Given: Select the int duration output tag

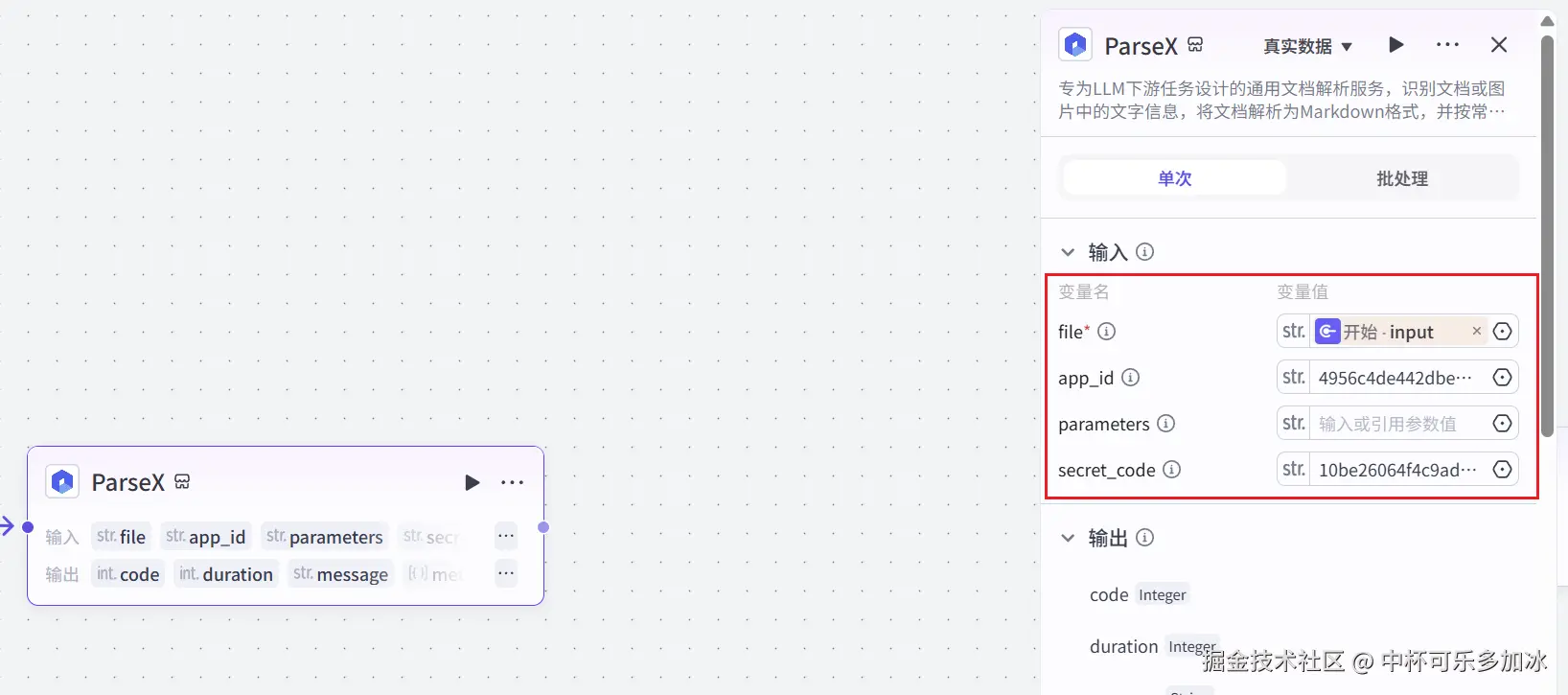Looking at the screenshot, I should click(x=226, y=574).
